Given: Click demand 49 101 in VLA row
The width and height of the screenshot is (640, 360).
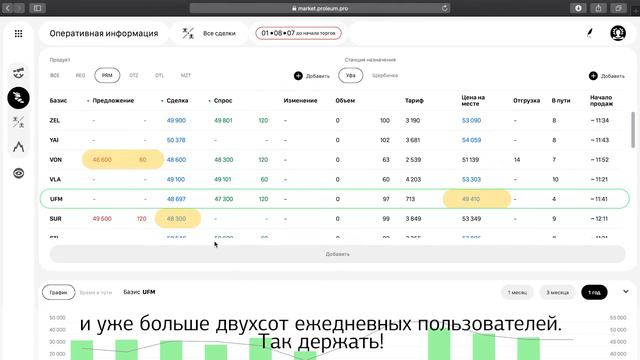Looking at the screenshot, I should [x=222, y=179].
